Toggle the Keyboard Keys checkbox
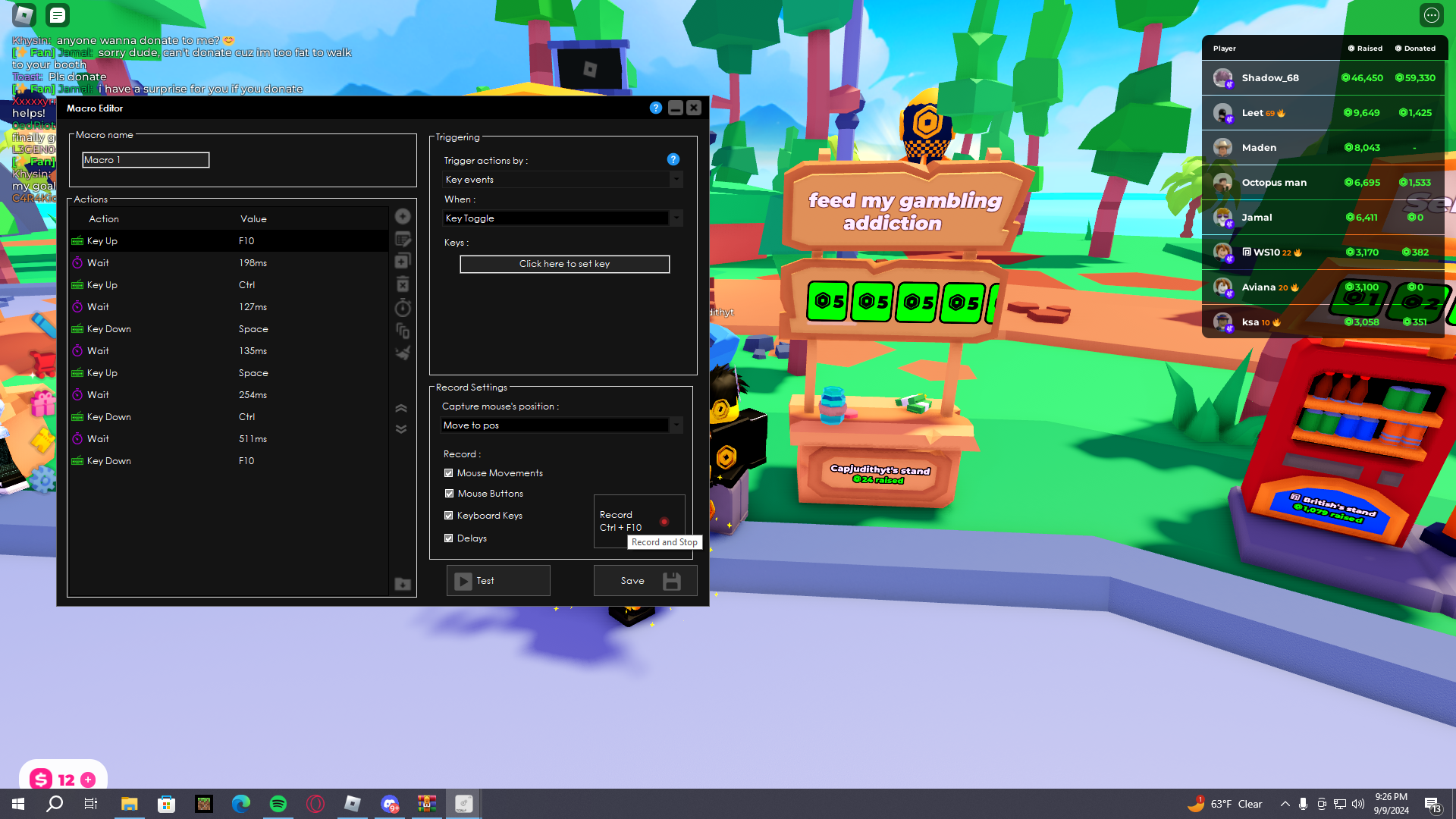The height and width of the screenshot is (819, 1456). point(449,516)
